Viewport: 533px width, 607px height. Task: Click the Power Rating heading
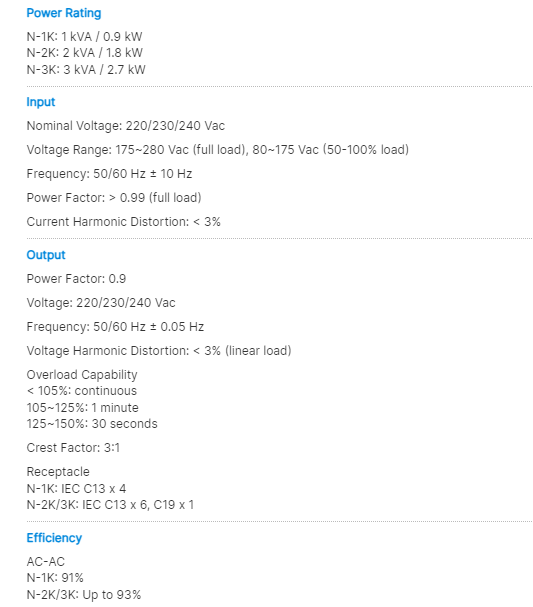64,13
